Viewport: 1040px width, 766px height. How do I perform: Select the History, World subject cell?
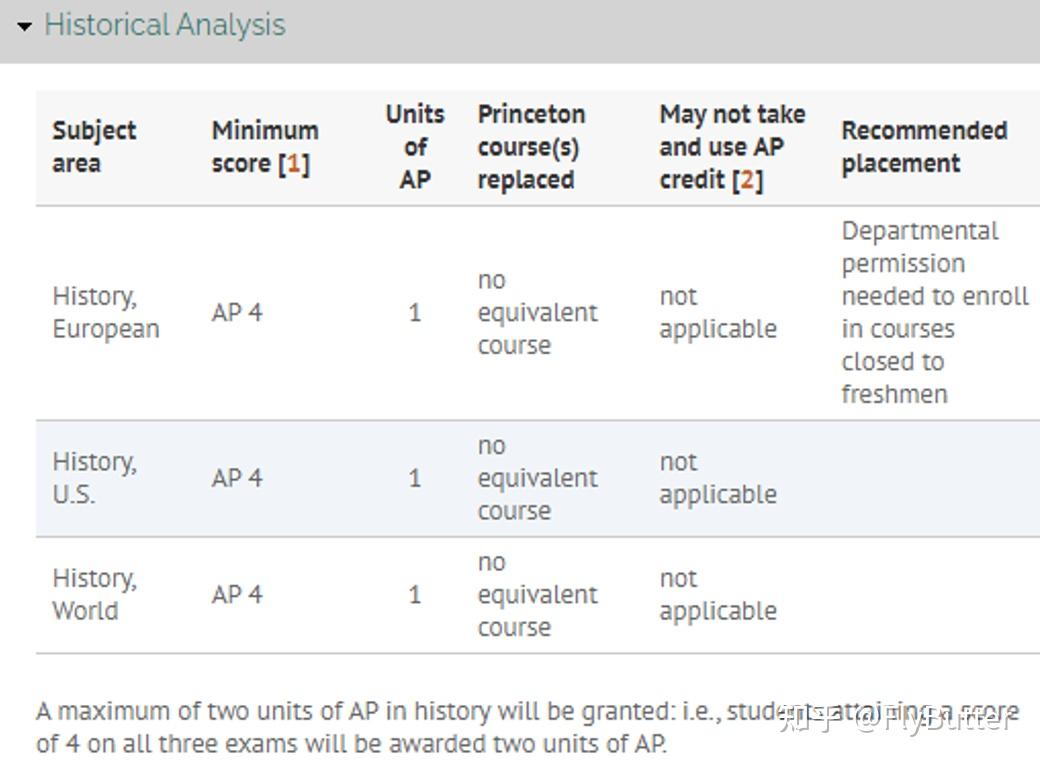coord(94,594)
